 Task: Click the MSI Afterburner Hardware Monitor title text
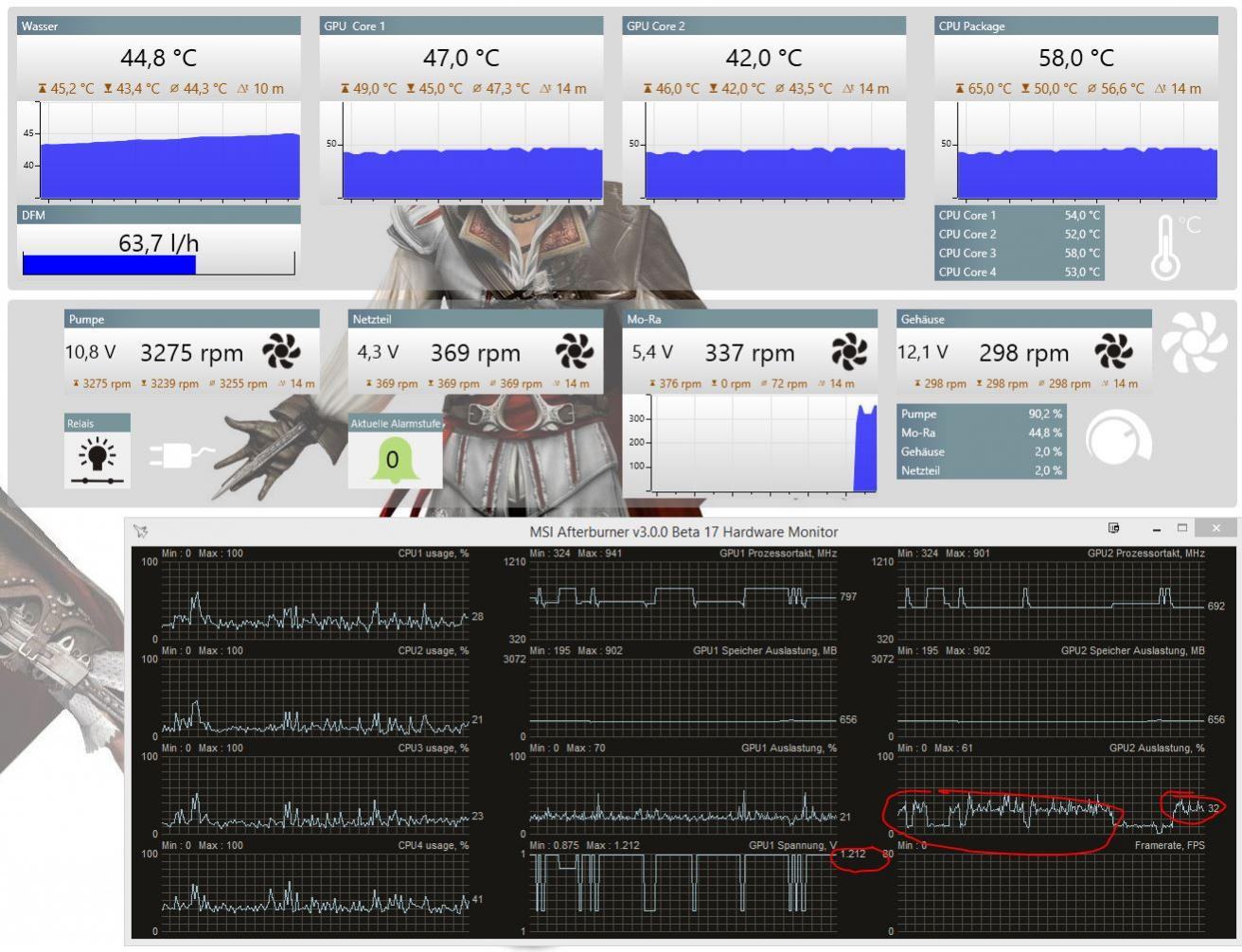683,532
